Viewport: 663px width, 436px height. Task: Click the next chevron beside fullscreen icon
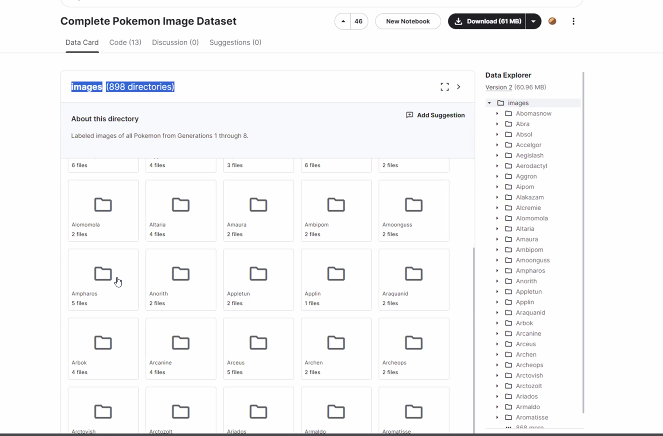tap(458, 87)
